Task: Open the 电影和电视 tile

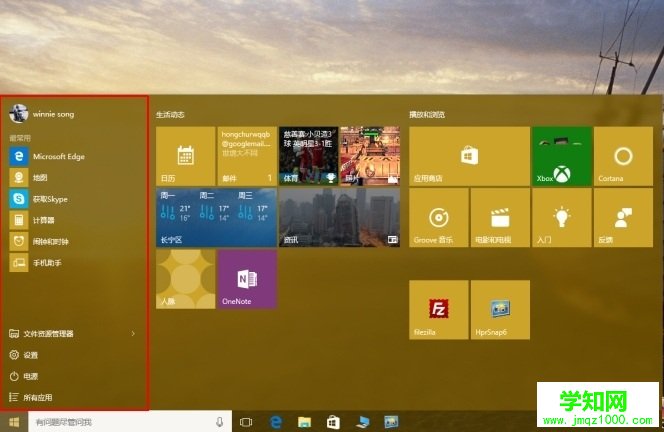Action: [x=500, y=217]
